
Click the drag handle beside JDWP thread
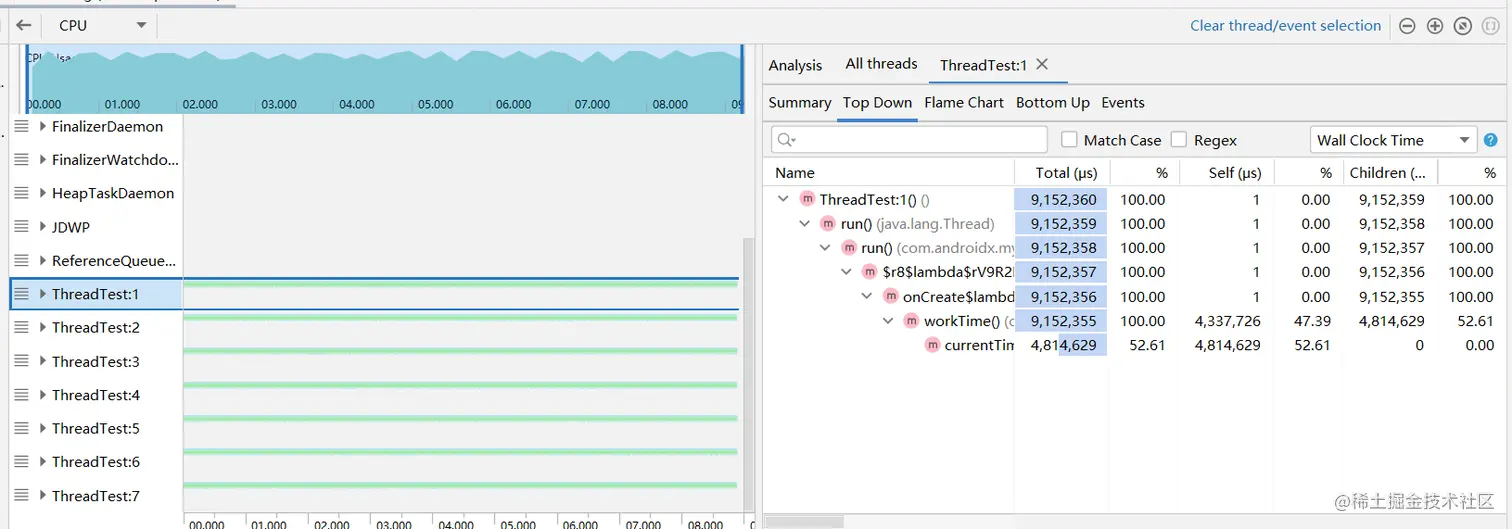[x=21, y=227]
